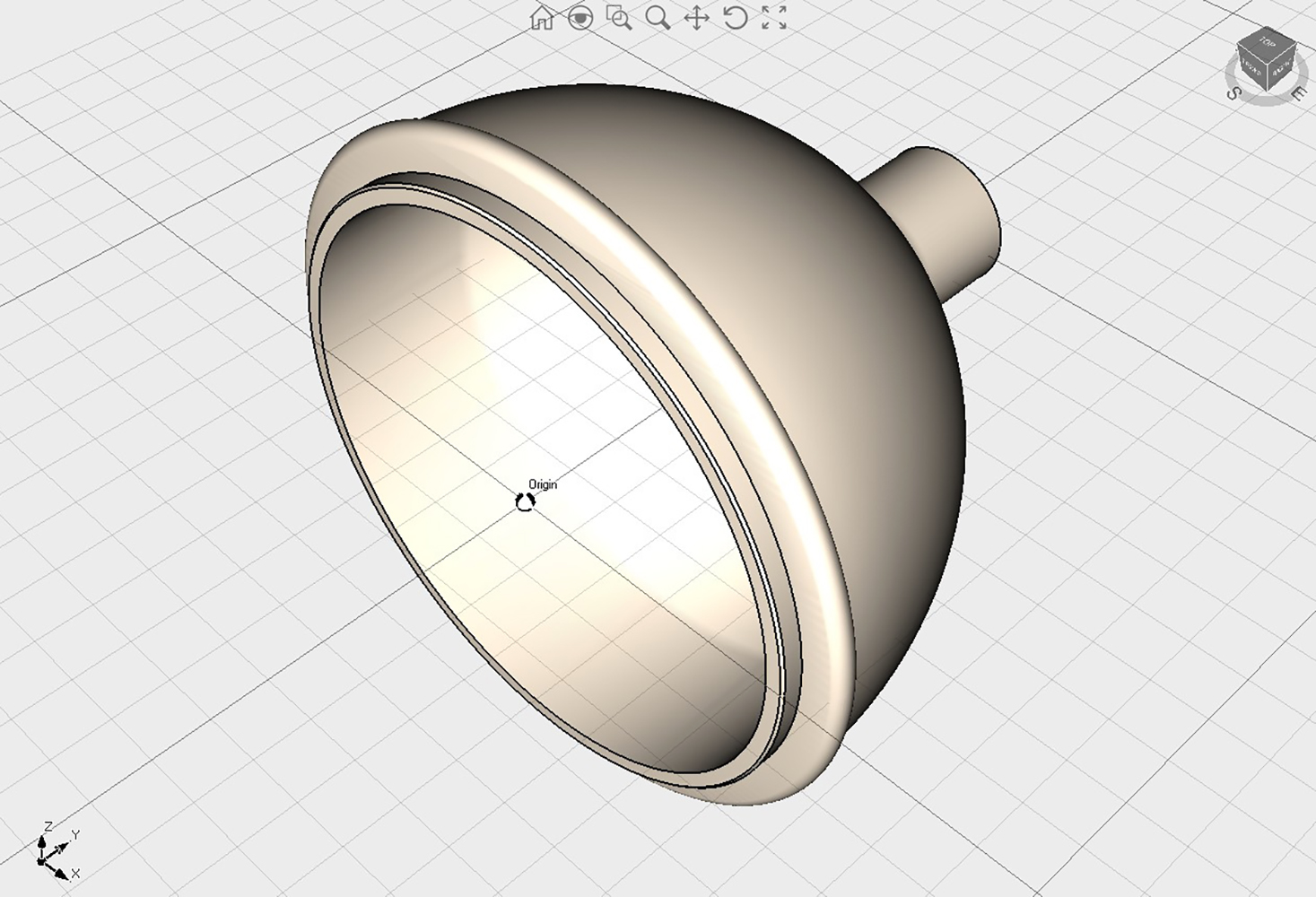Click the Home view icon

tap(542, 17)
